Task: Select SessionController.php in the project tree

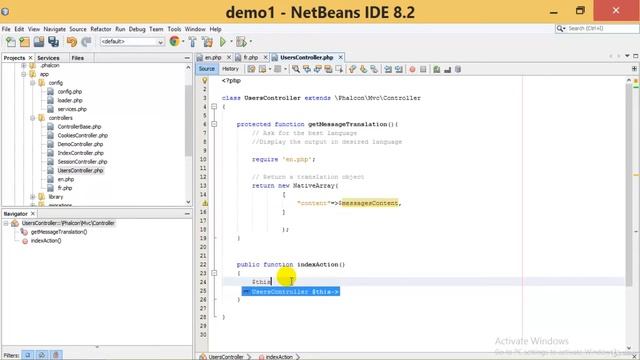Action: click(82, 162)
